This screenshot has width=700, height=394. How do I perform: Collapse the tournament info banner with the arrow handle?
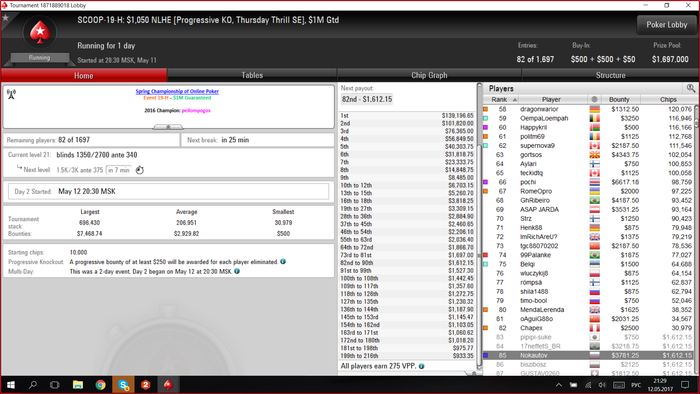(168, 127)
